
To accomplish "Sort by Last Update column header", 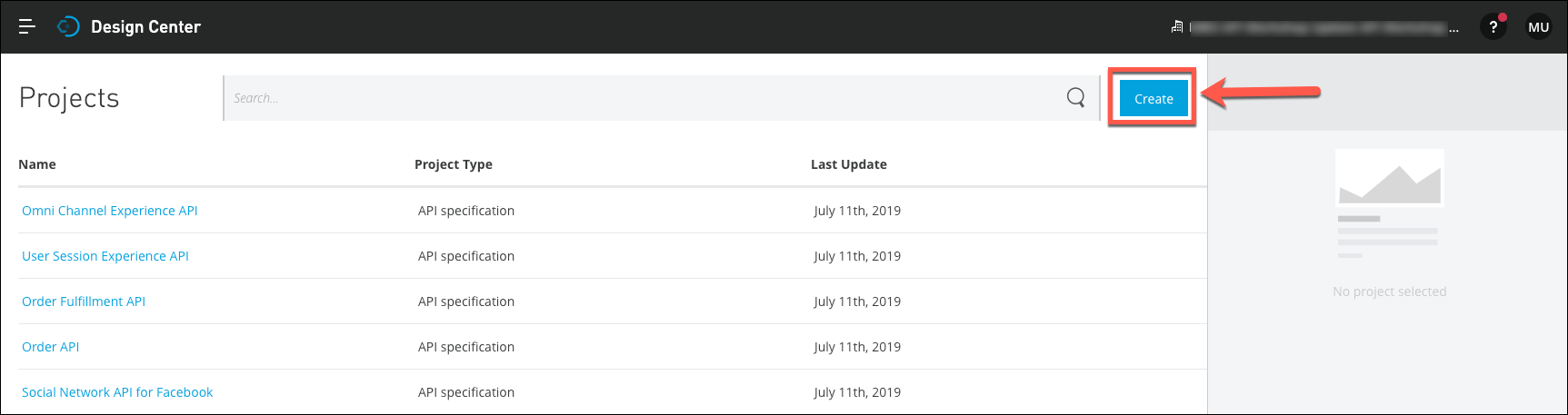I will click(848, 164).
